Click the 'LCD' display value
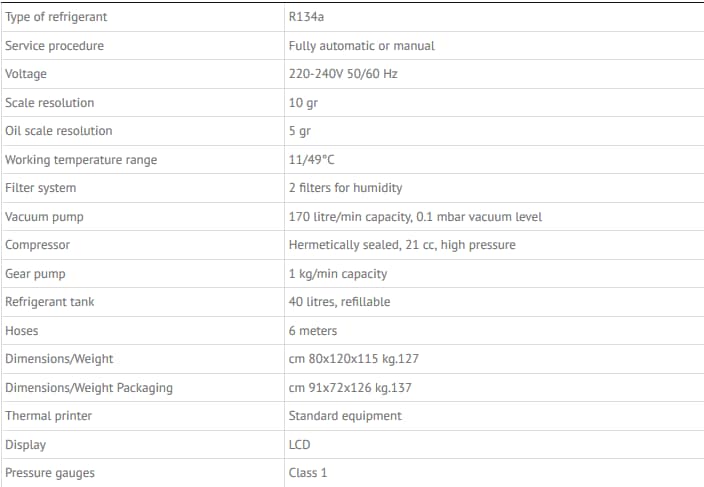704x487 pixels. 300,445
